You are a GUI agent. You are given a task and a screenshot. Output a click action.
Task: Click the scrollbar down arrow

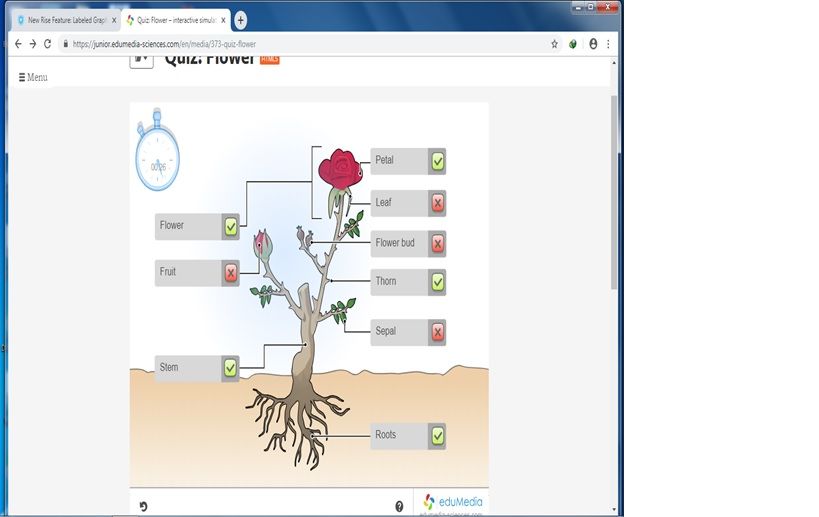point(614,510)
